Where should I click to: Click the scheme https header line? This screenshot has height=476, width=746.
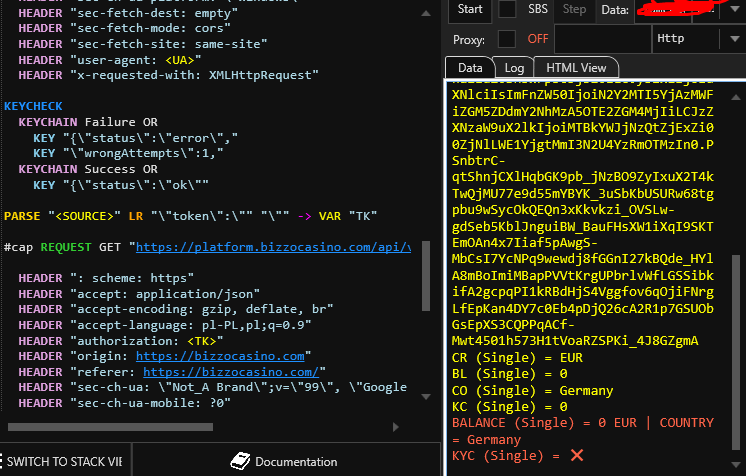[106, 278]
